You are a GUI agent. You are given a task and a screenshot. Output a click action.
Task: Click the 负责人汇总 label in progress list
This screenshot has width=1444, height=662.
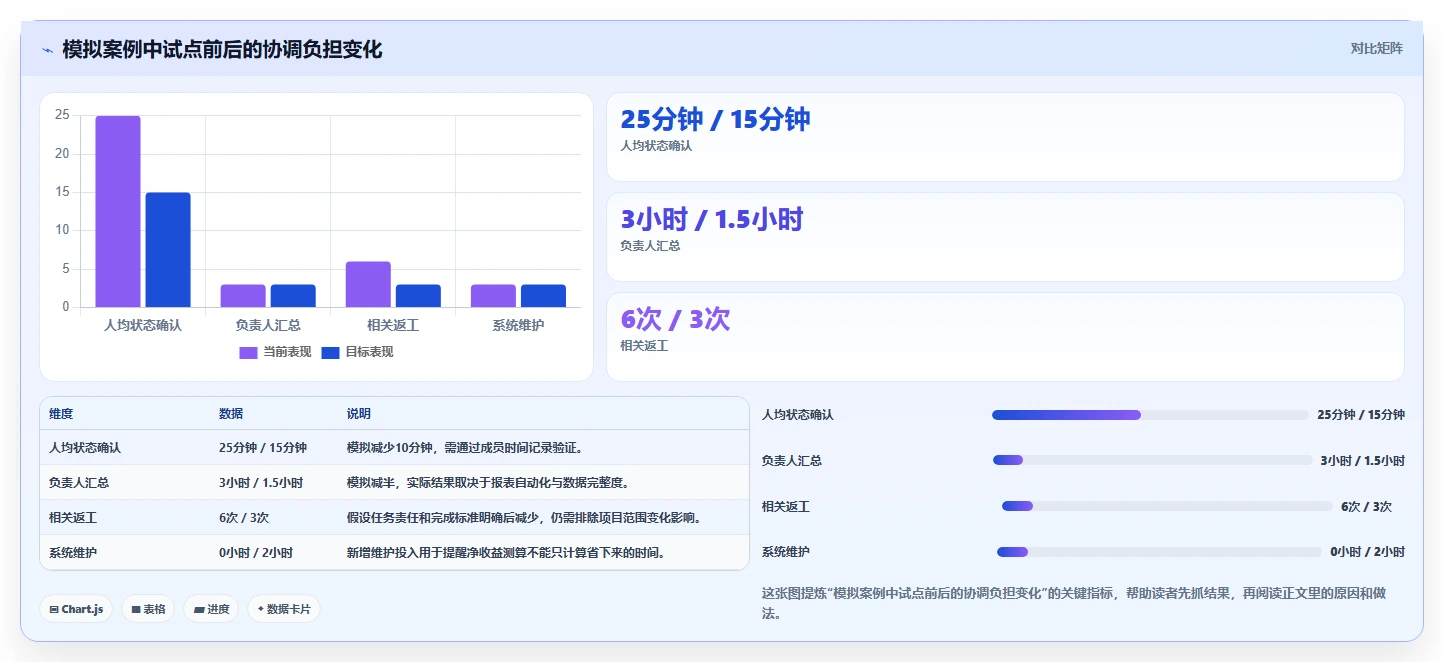[792, 461]
